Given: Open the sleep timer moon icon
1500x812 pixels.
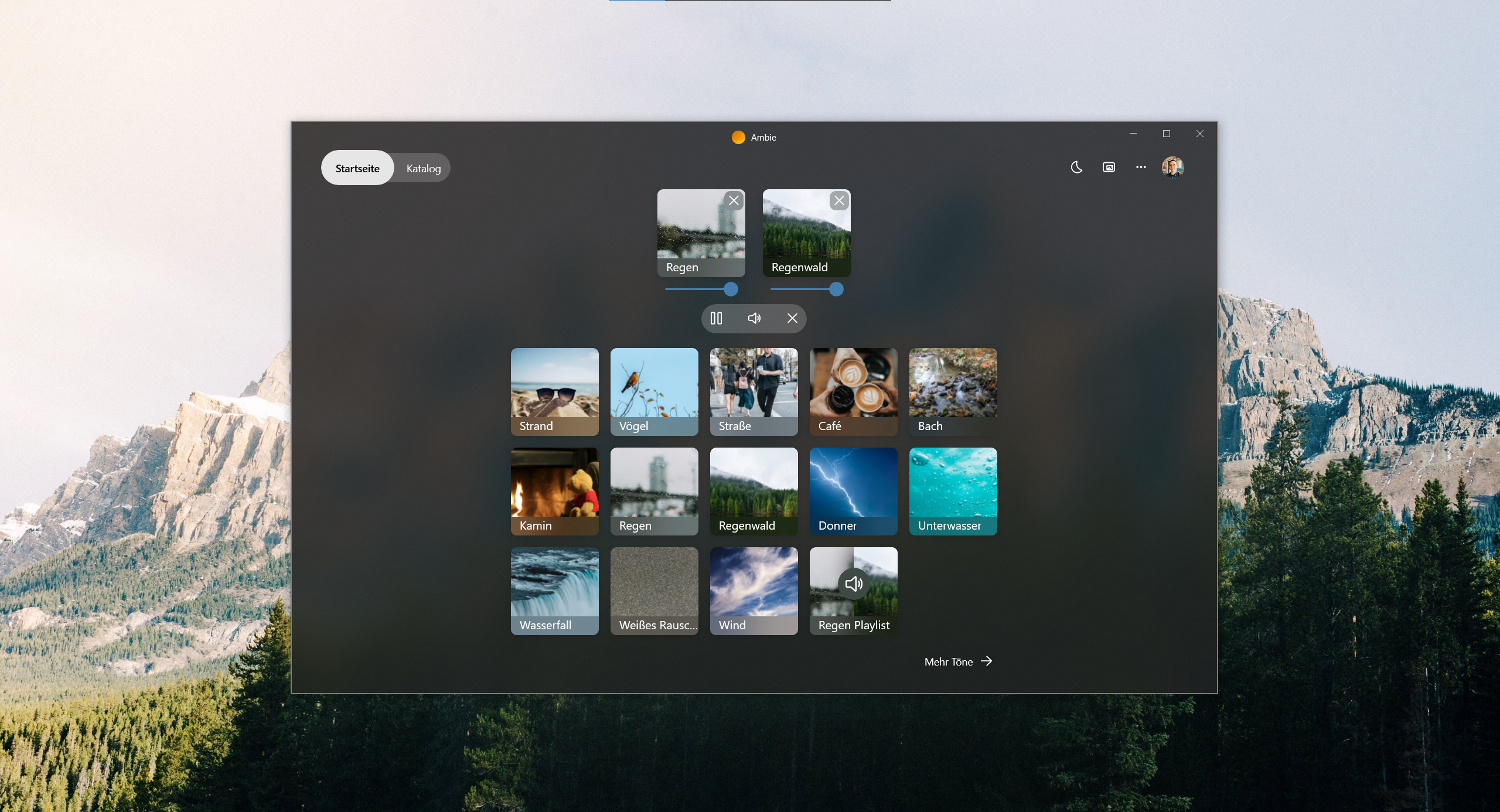Looking at the screenshot, I should point(1076,168).
